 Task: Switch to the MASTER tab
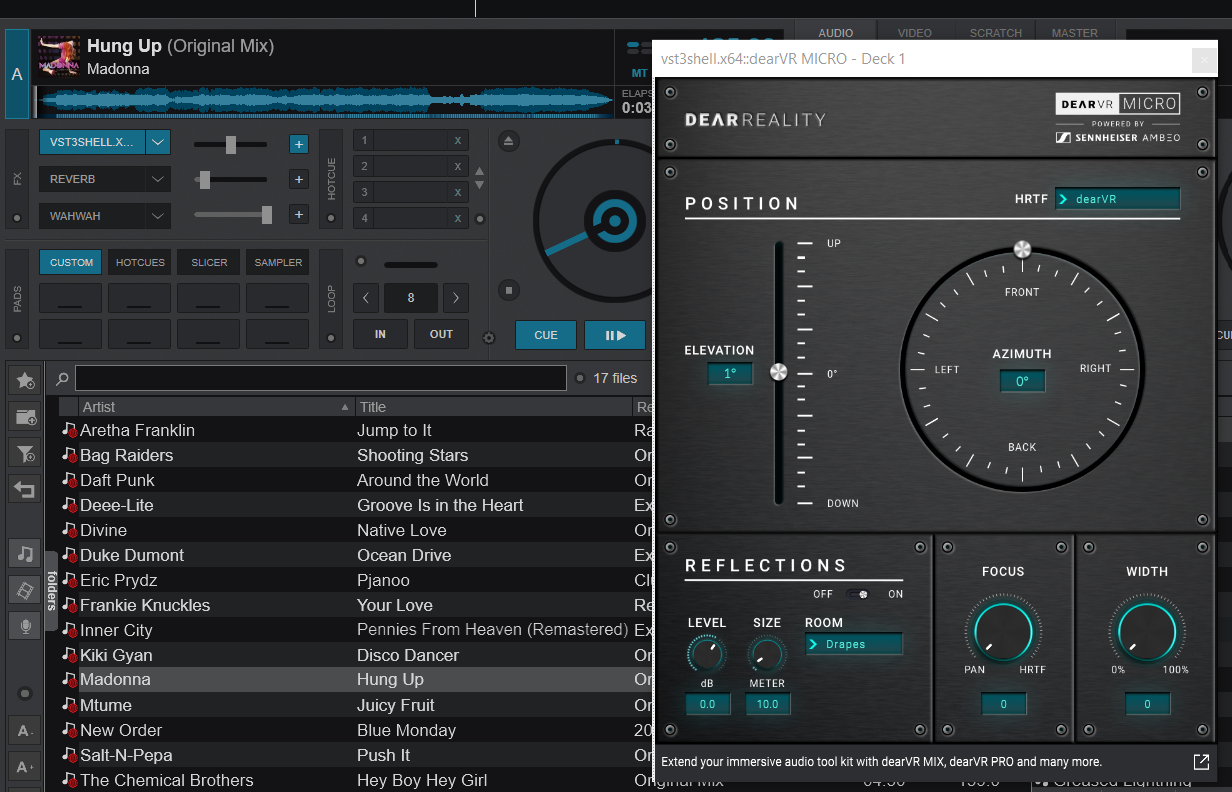(1075, 33)
